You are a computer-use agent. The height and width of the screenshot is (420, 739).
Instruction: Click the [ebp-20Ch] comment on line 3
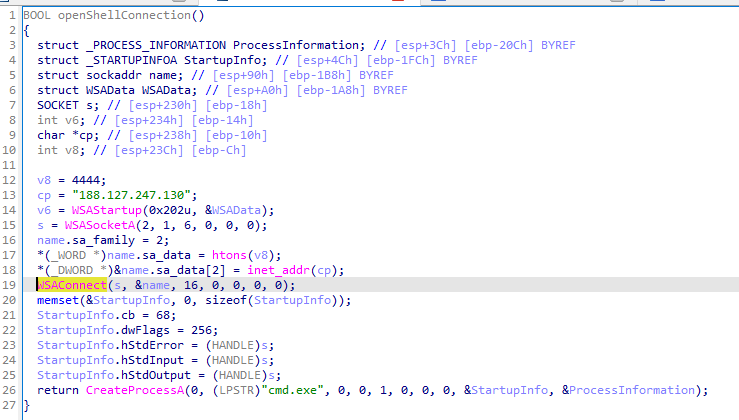pyautogui.click(x=499, y=45)
